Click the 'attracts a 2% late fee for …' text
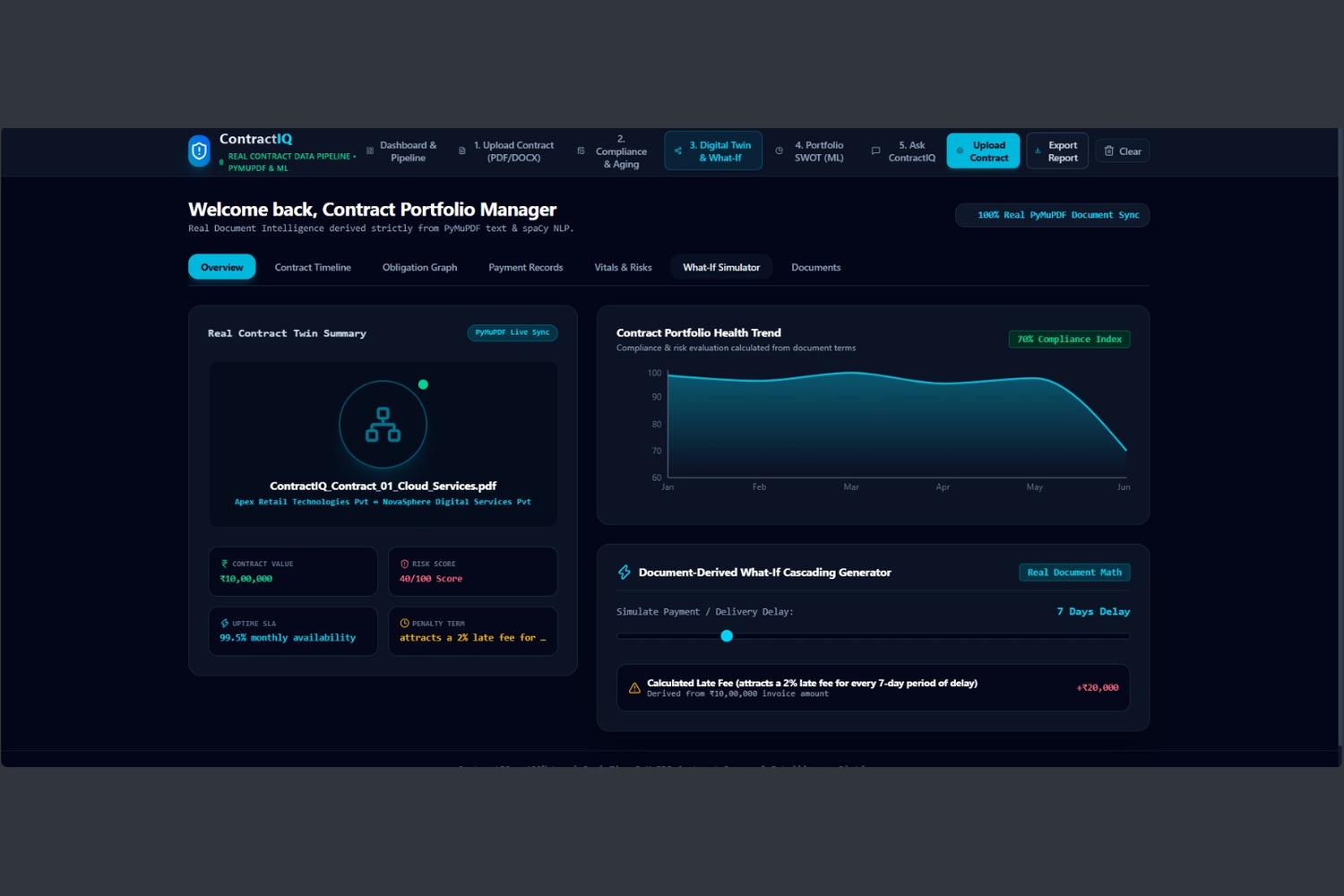The image size is (1344, 896). (x=472, y=638)
